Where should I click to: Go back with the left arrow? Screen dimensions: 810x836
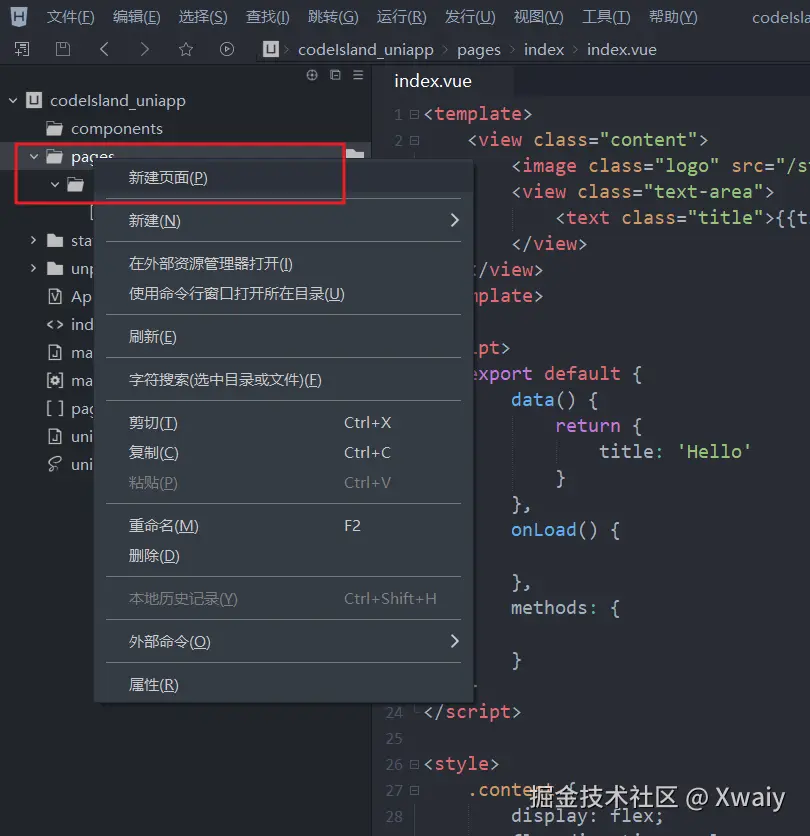(105, 49)
